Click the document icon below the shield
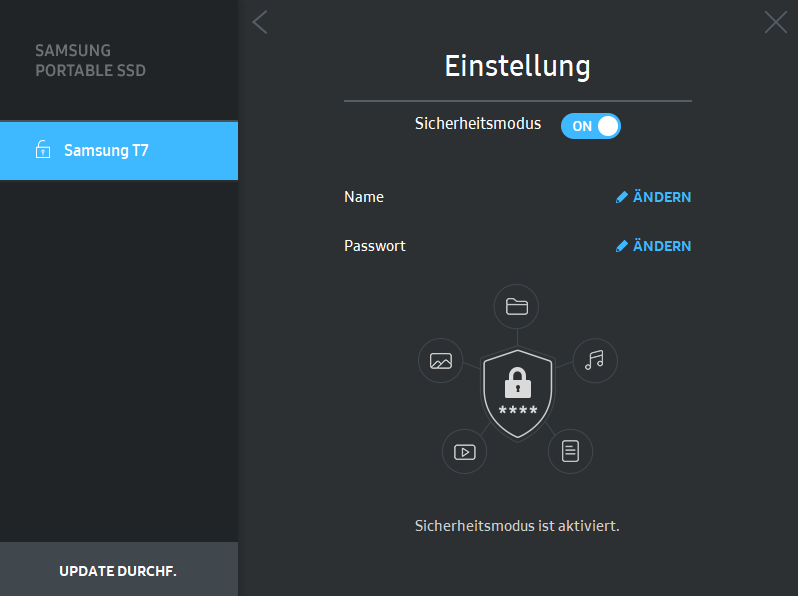The height and width of the screenshot is (596, 798). pyautogui.click(x=570, y=451)
